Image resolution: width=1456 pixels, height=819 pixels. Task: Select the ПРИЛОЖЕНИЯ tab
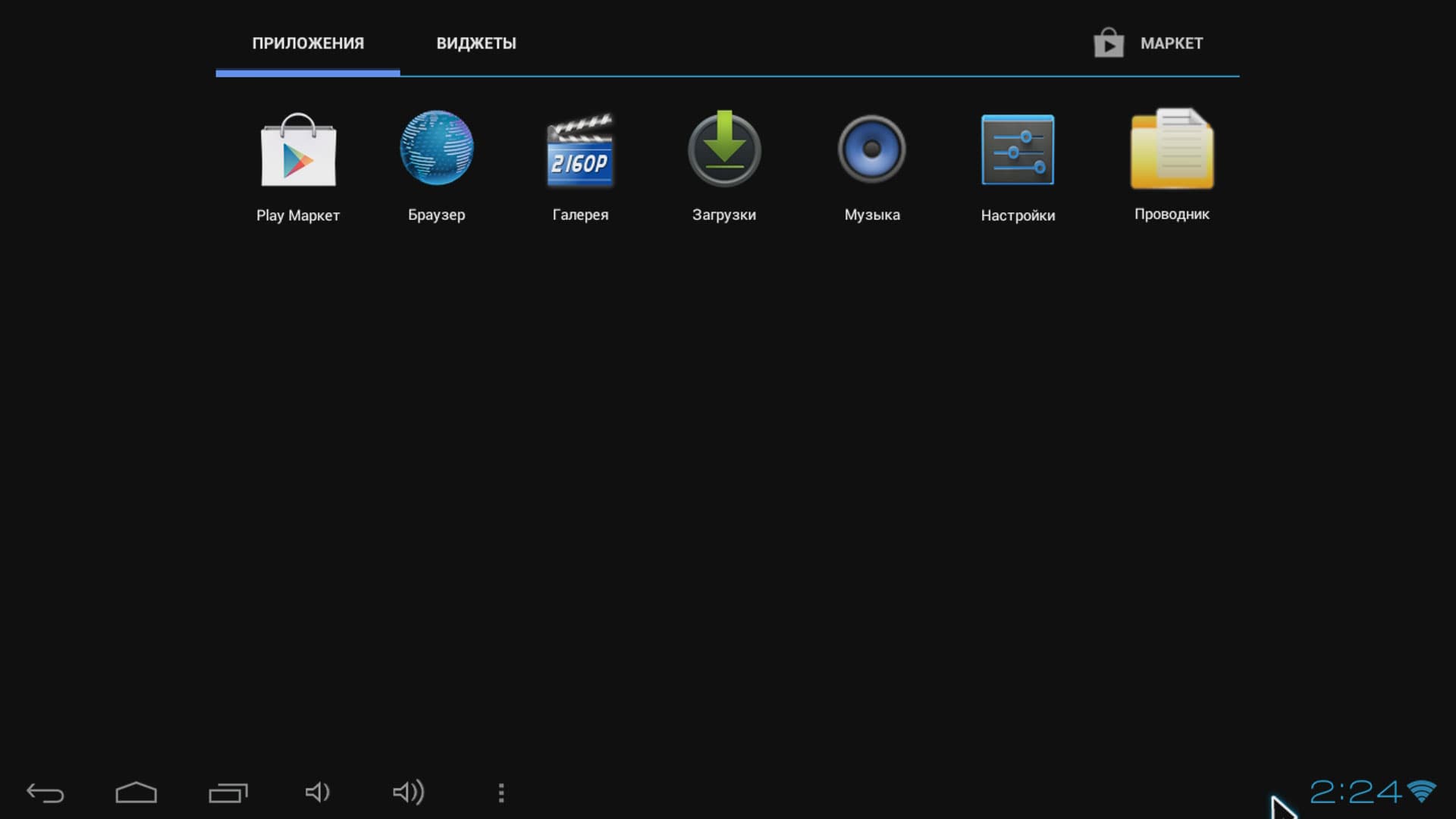point(308,43)
